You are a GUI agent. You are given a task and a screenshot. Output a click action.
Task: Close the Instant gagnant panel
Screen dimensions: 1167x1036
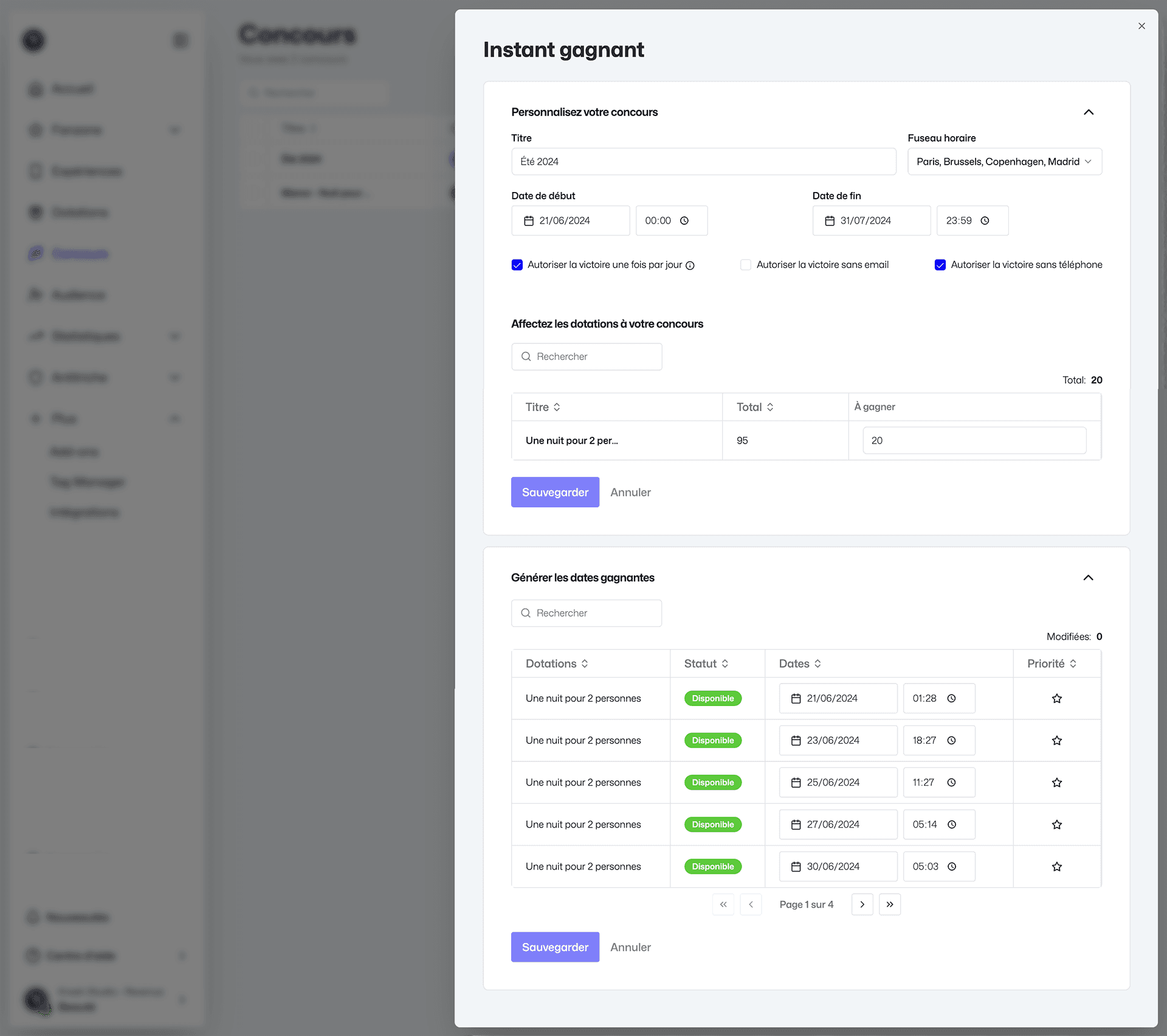click(x=1141, y=26)
